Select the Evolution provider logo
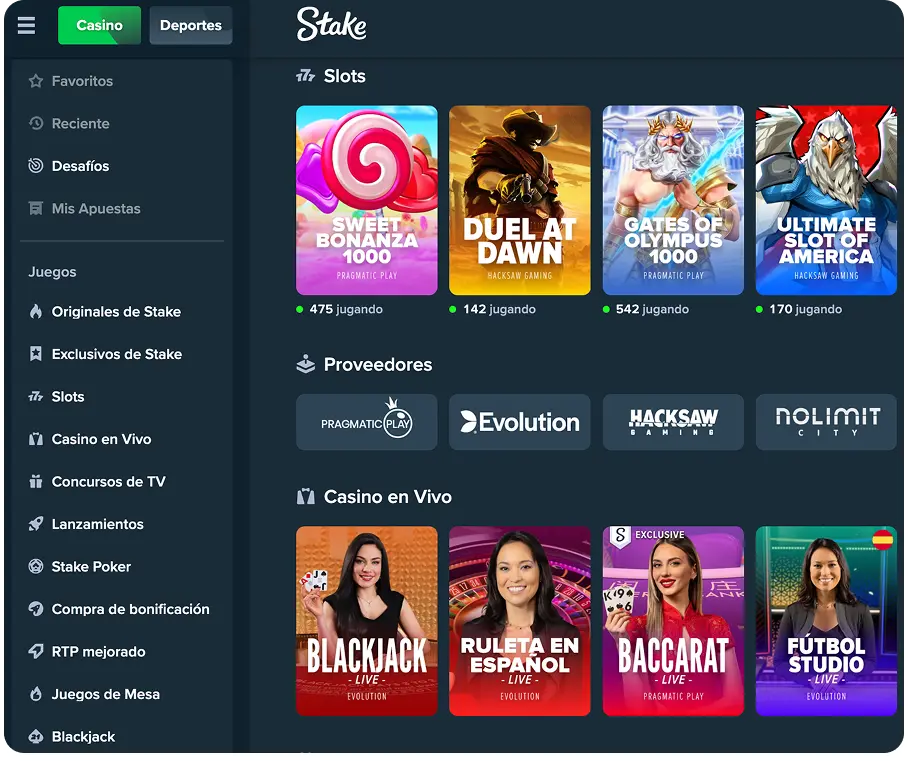The image size is (908, 761). pos(519,422)
